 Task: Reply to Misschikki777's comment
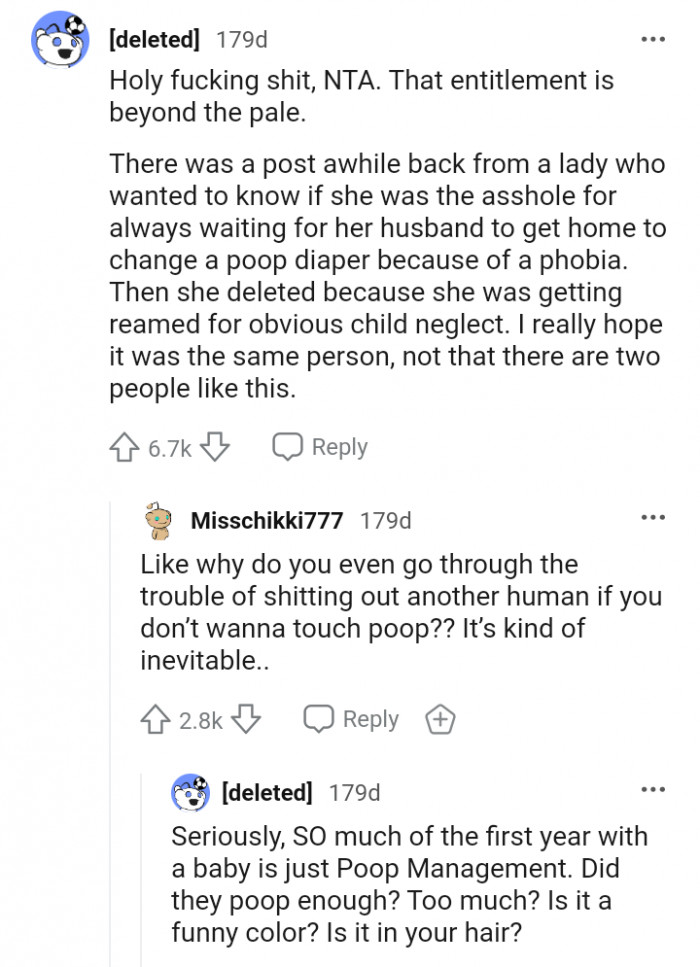[x=351, y=719]
